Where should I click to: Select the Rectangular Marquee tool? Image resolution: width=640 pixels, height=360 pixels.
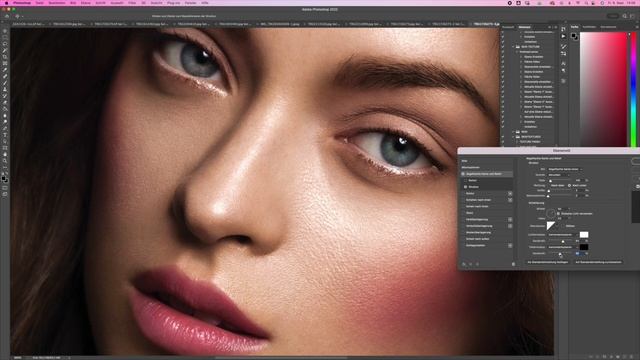(5, 38)
